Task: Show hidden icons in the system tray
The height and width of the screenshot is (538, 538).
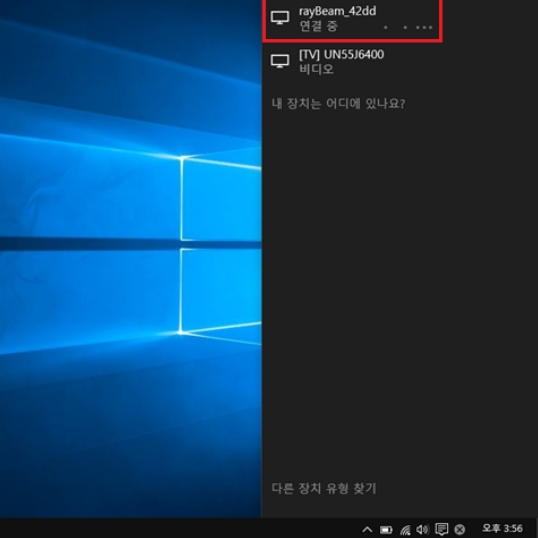Action: tap(367, 529)
